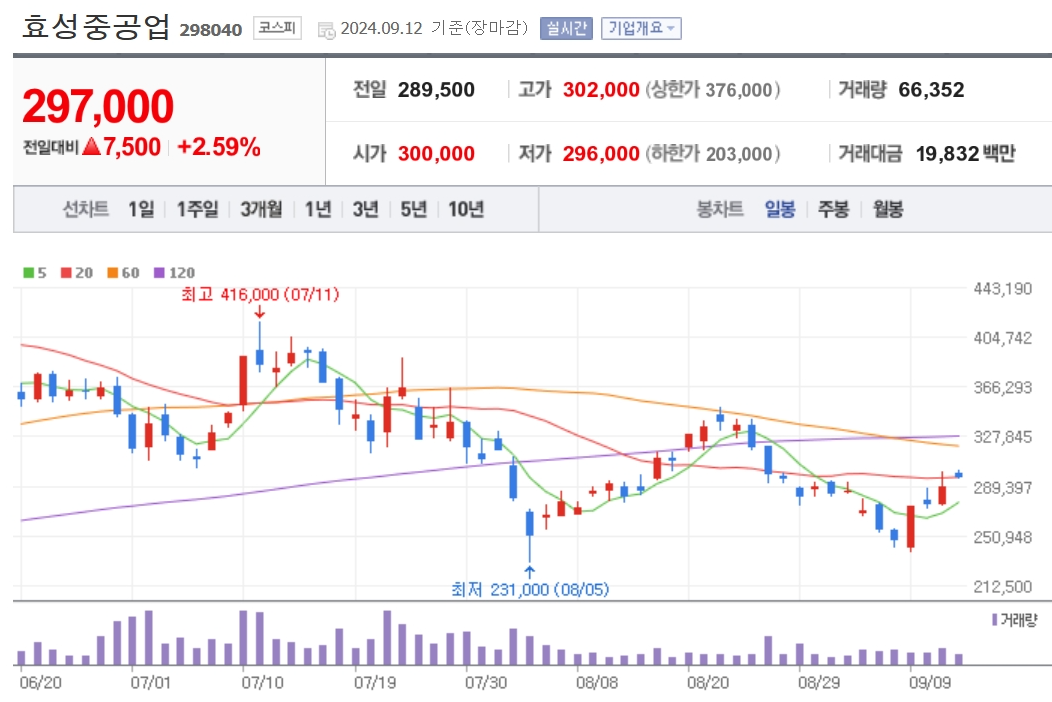1052x702 pixels.
Task: Click the 327,845 price axis label
Action: 1003,437
